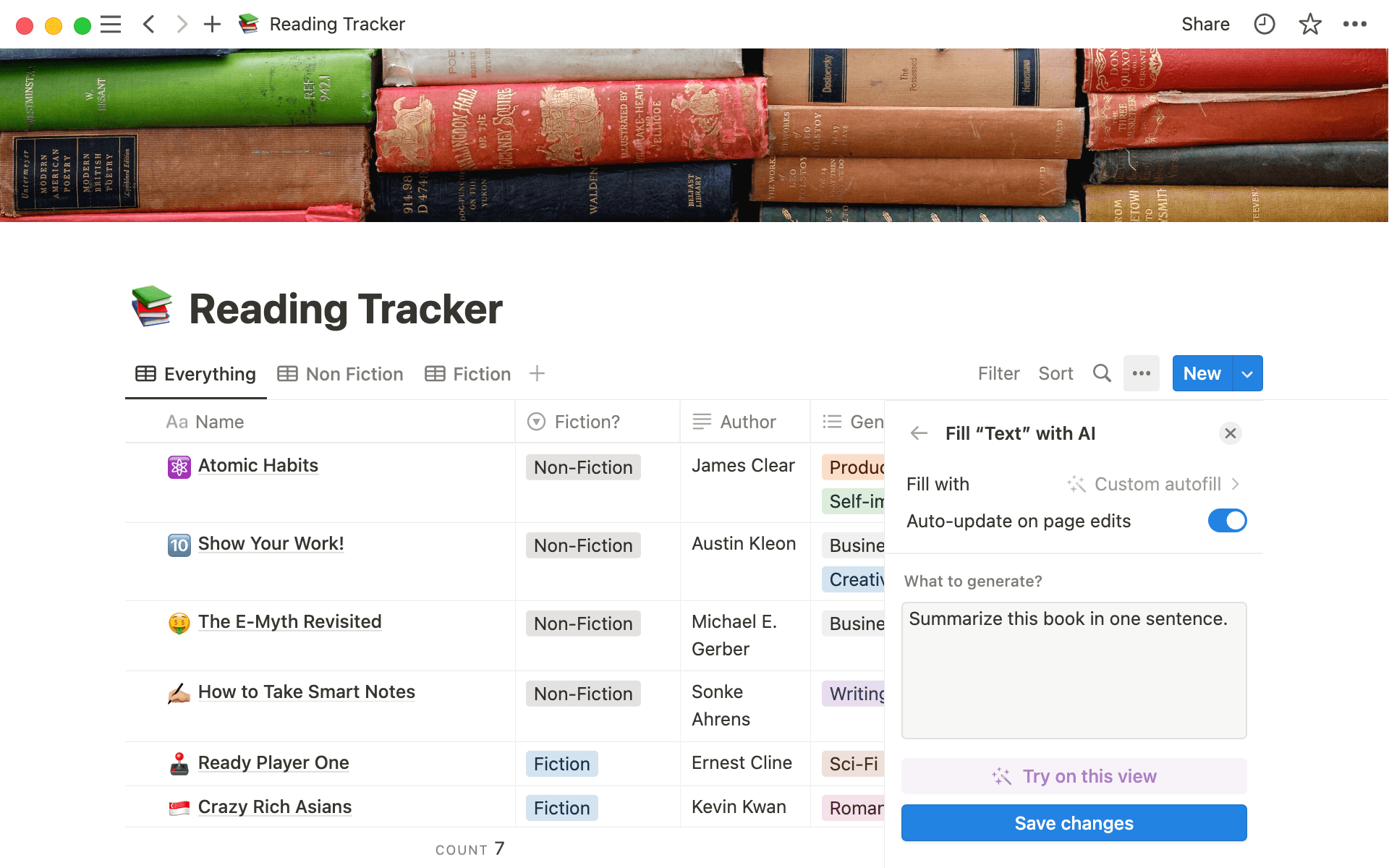The height and width of the screenshot is (868, 1389).
Task: Click Try on this view
Action: (1074, 776)
